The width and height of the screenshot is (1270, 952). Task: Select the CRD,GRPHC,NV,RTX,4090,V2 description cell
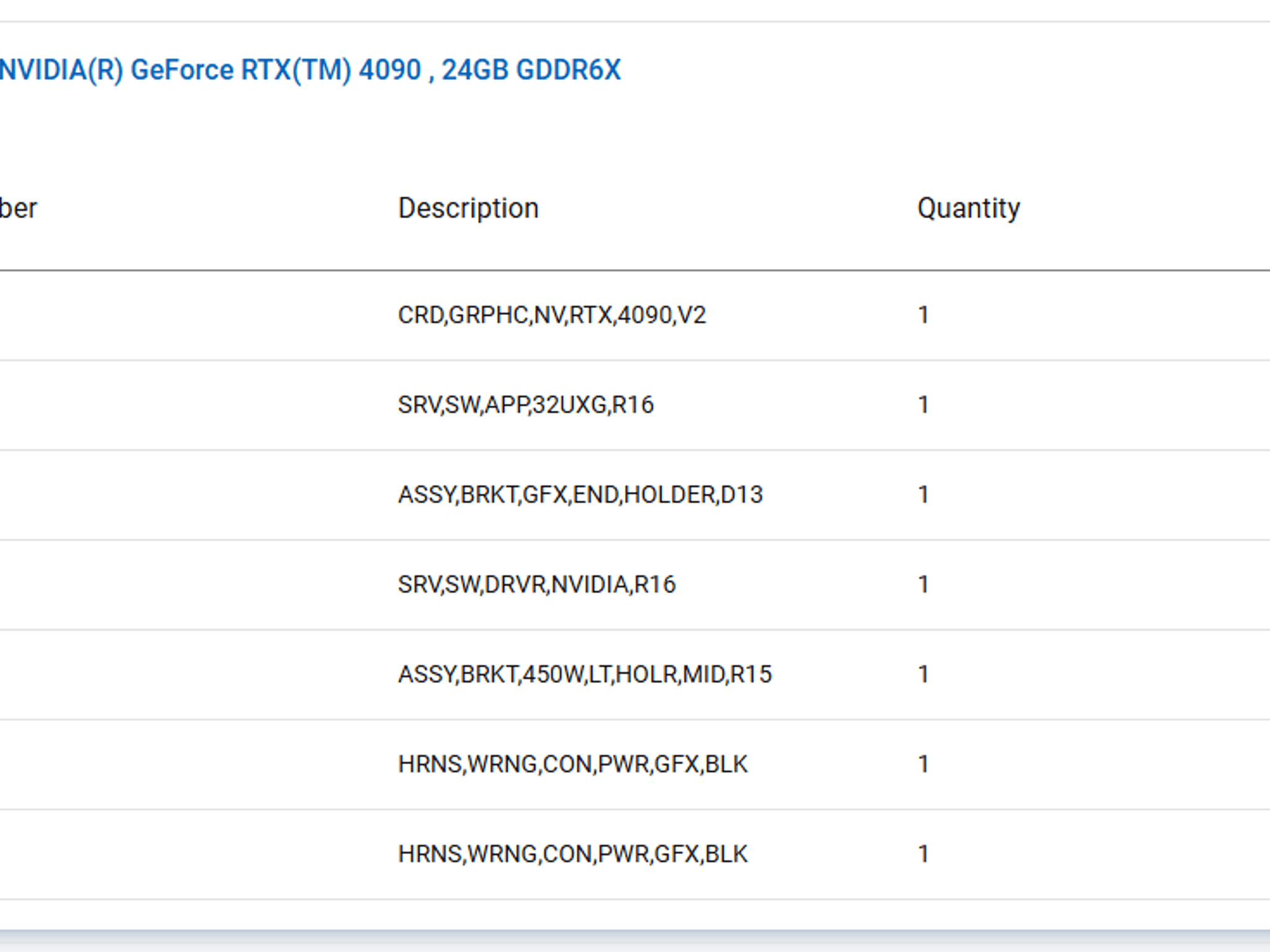click(552, 315)
